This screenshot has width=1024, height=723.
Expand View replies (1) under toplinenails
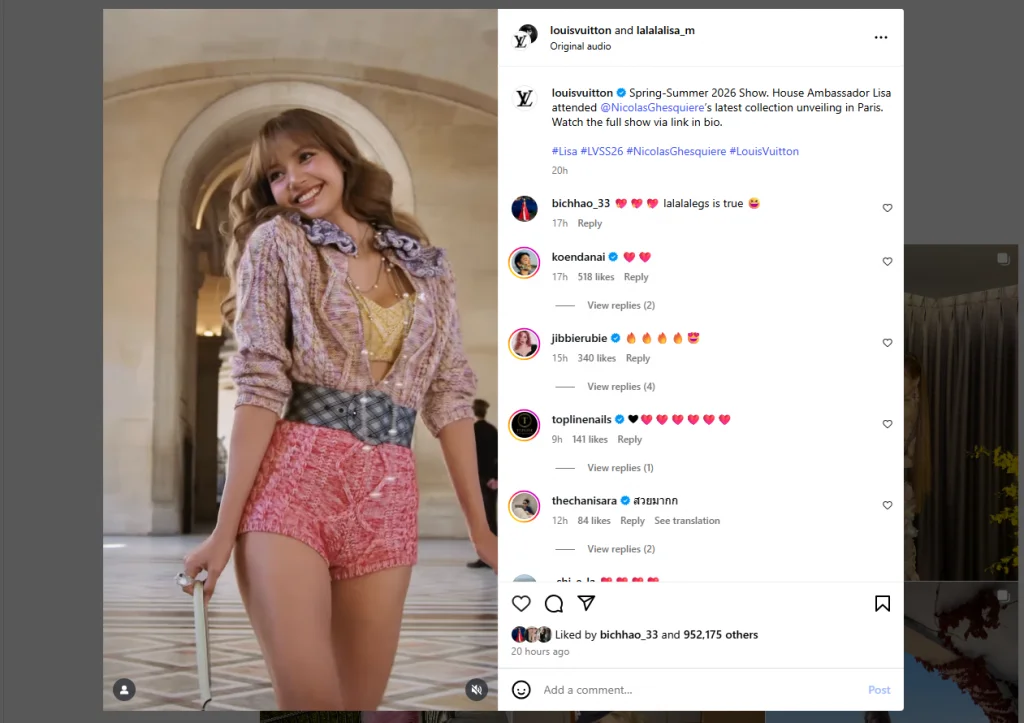[x=620, y=468]
